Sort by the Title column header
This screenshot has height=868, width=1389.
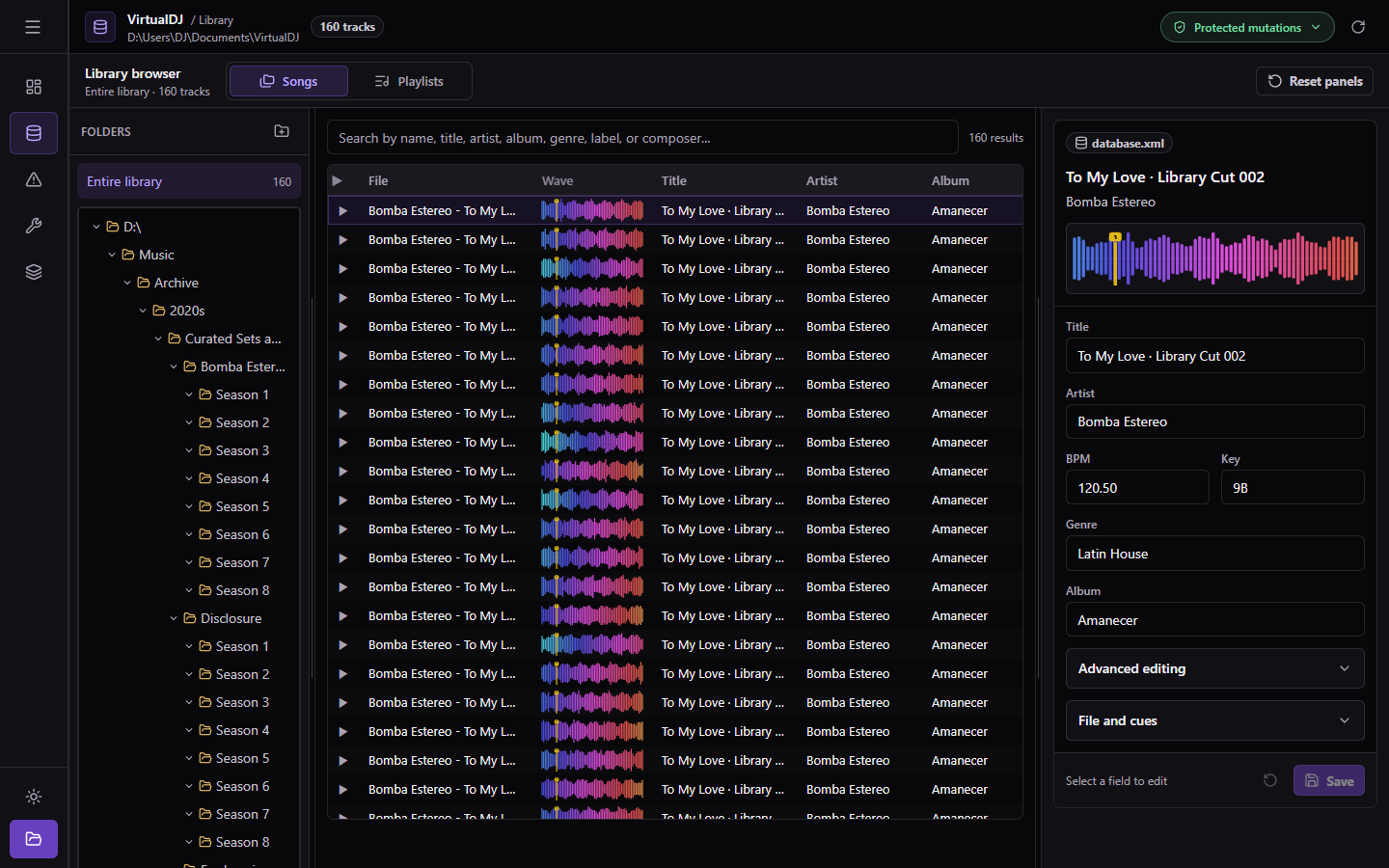[x=674, y=180]
